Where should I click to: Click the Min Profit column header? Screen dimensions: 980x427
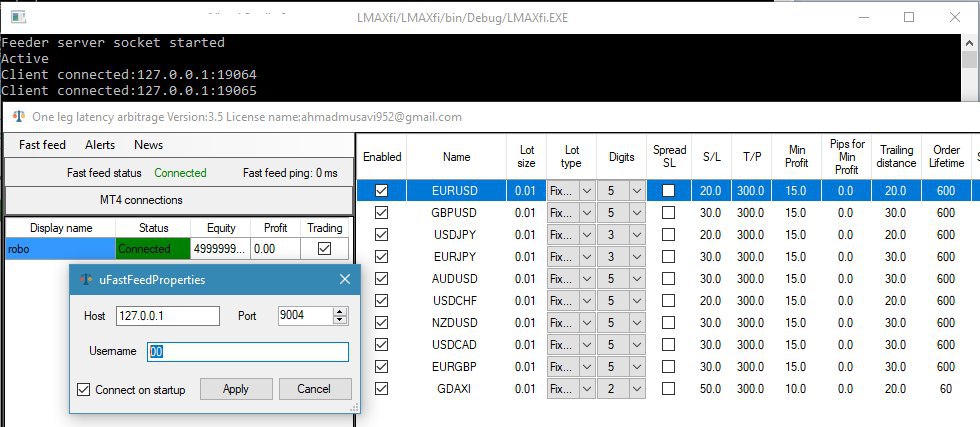(796, 157)
